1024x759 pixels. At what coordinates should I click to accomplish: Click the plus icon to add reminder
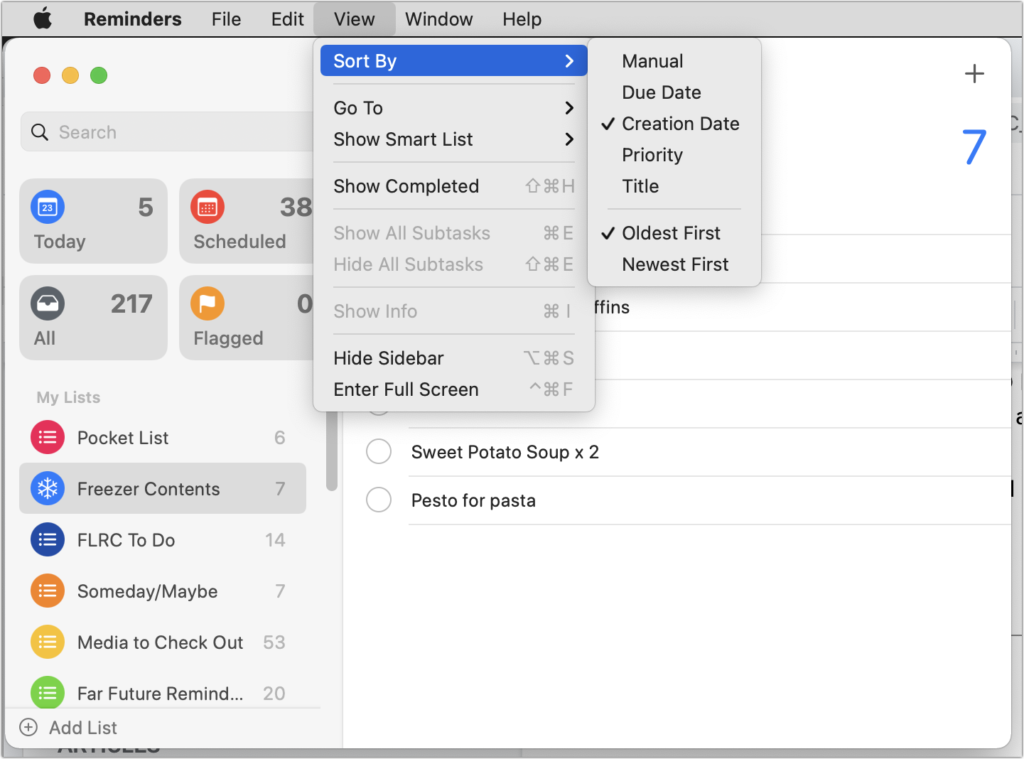coord(974,74)
